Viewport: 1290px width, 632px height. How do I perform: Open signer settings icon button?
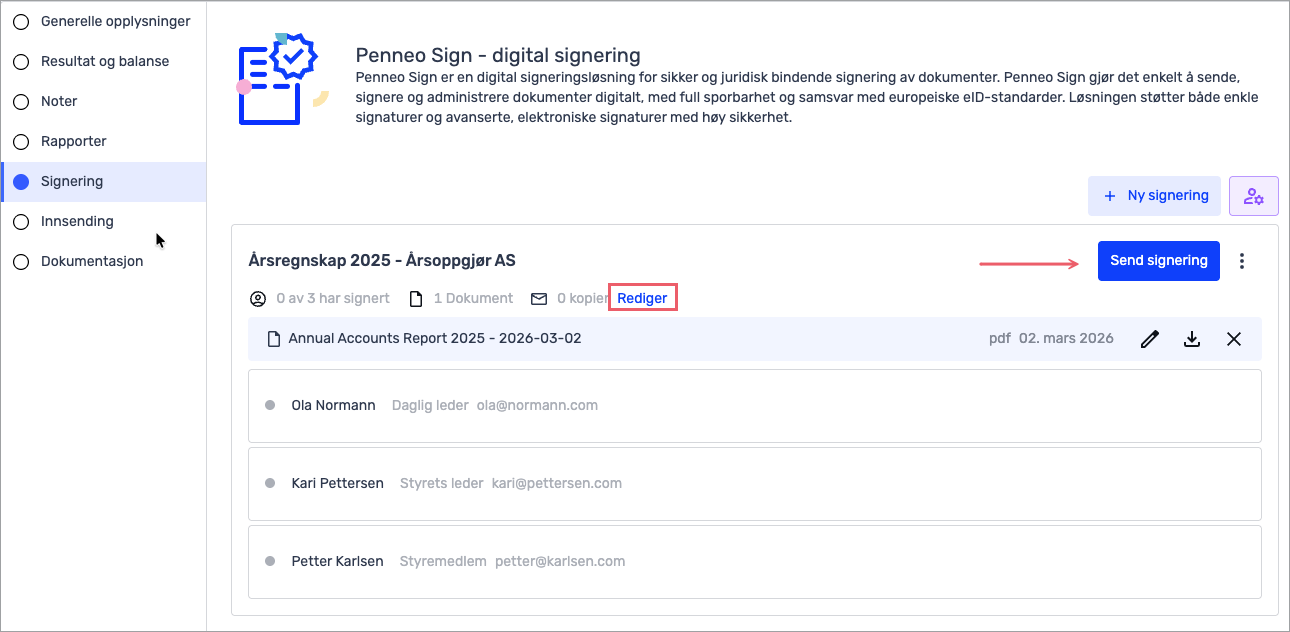(1254, 196)
